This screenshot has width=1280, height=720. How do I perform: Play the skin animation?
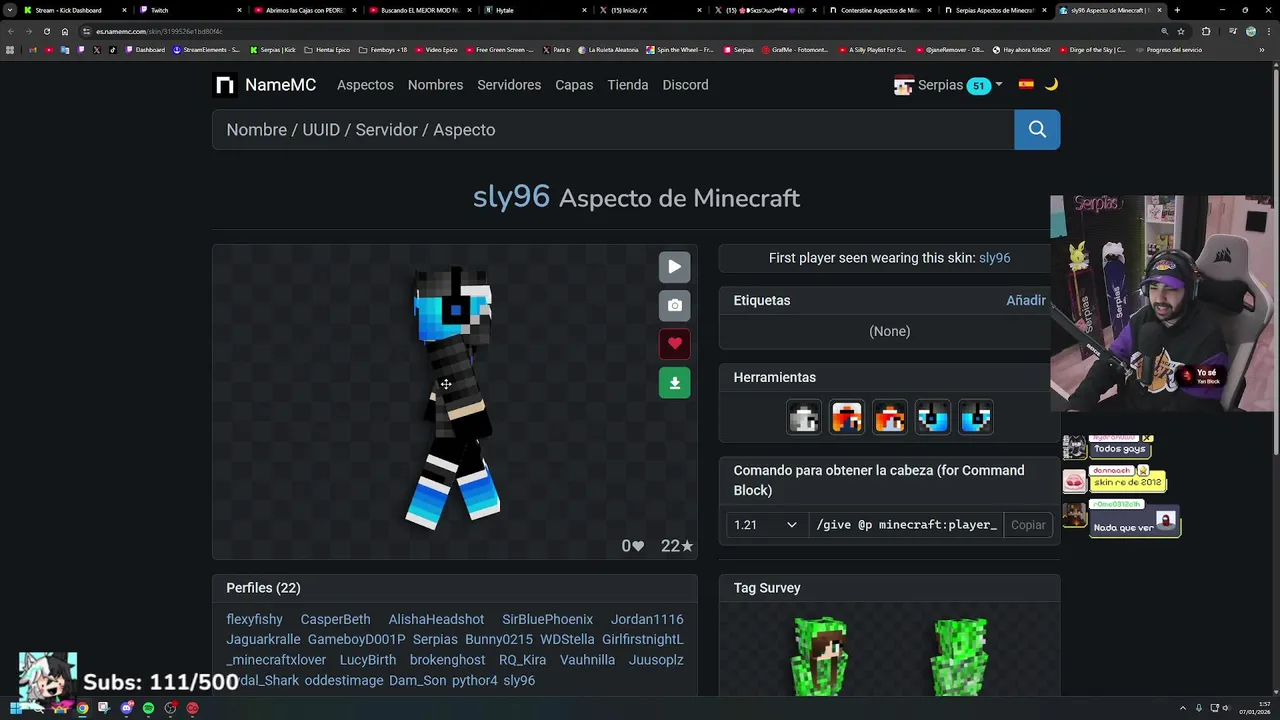click(x=674, y=267)
